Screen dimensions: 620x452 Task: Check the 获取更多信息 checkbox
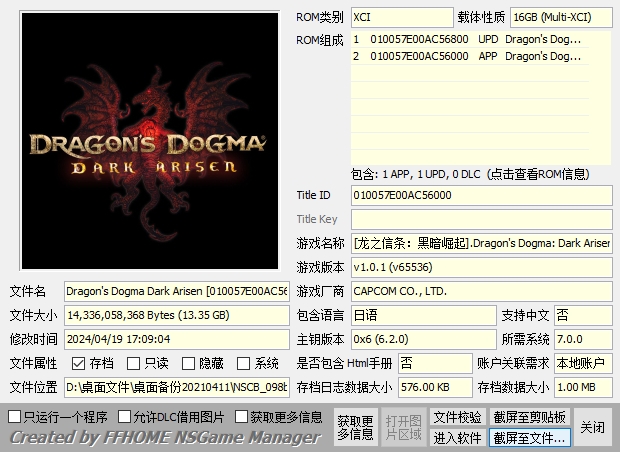[242, 416]
